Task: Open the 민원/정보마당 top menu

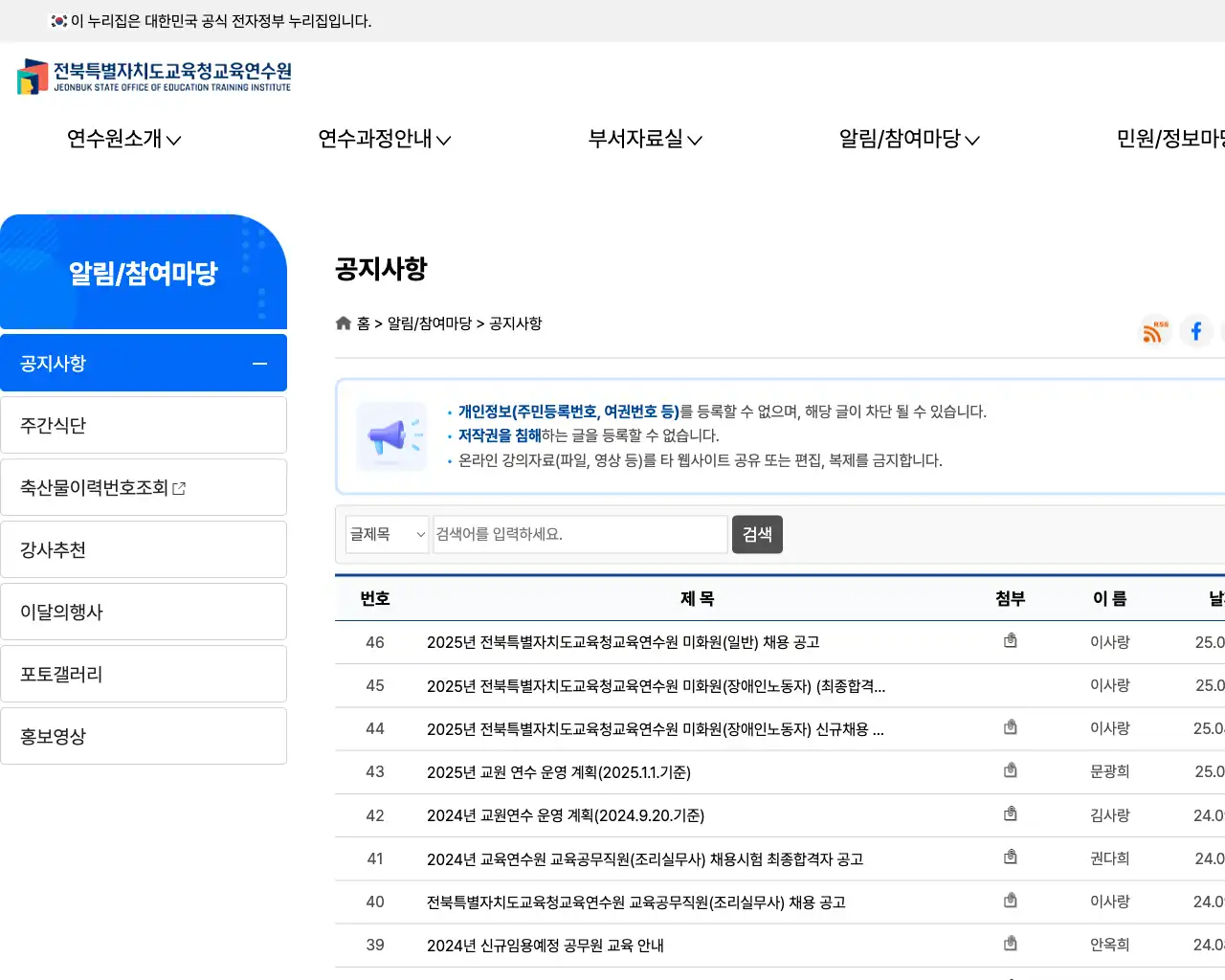Action: [1170, 139]
